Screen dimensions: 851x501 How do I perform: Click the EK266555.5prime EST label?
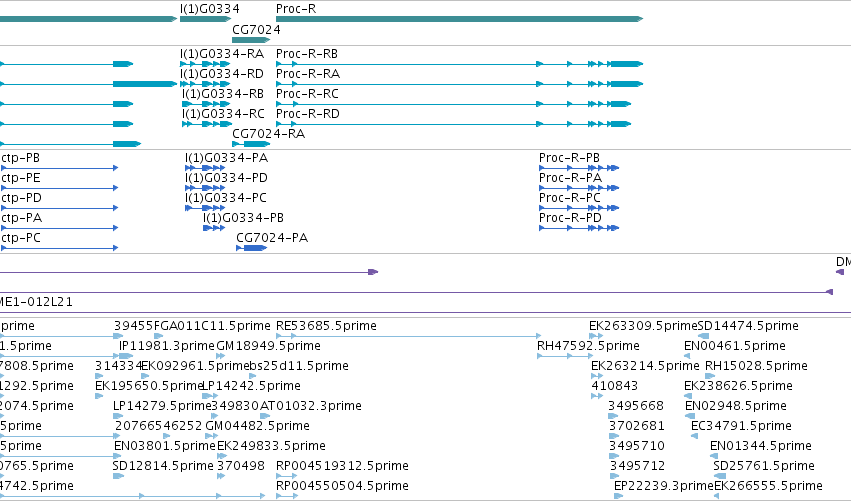[x=769, y=486]
